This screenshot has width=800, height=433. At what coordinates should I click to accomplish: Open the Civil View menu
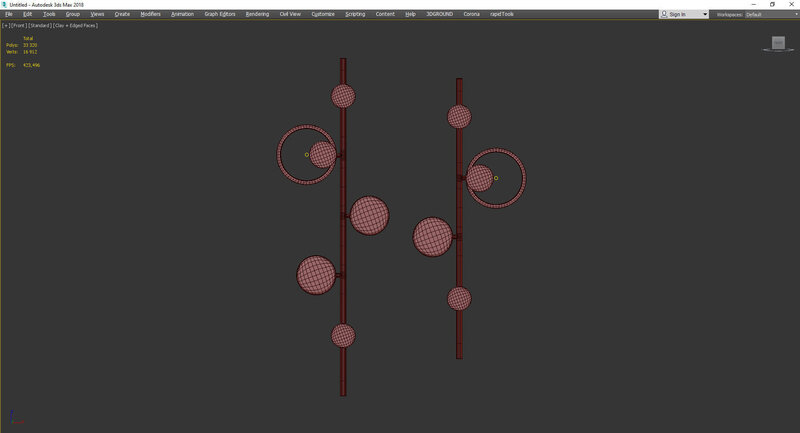[291, 14]
